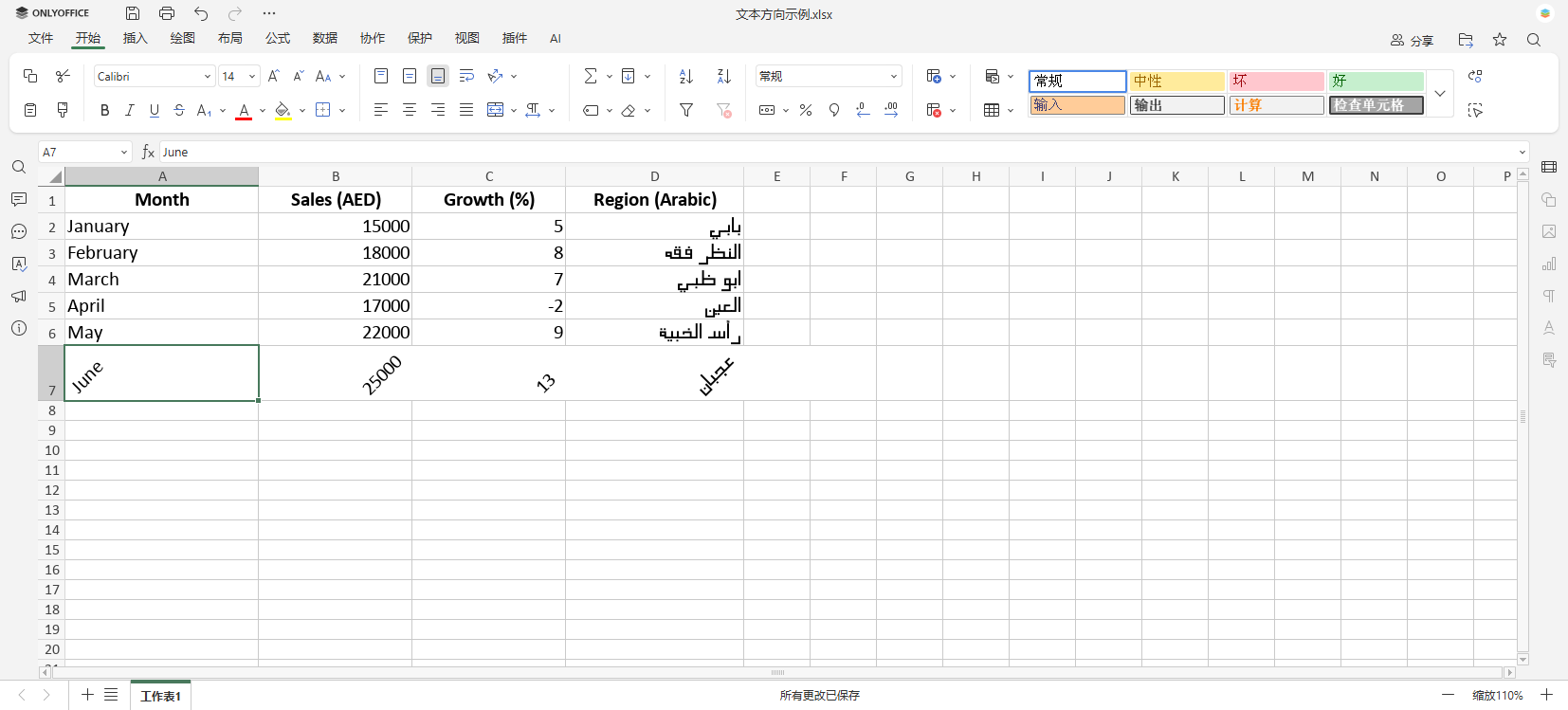Apply the 输入 (Input) orange style swatch
The height and width of the screenshot is (710, 1568).
[1077, 105]
